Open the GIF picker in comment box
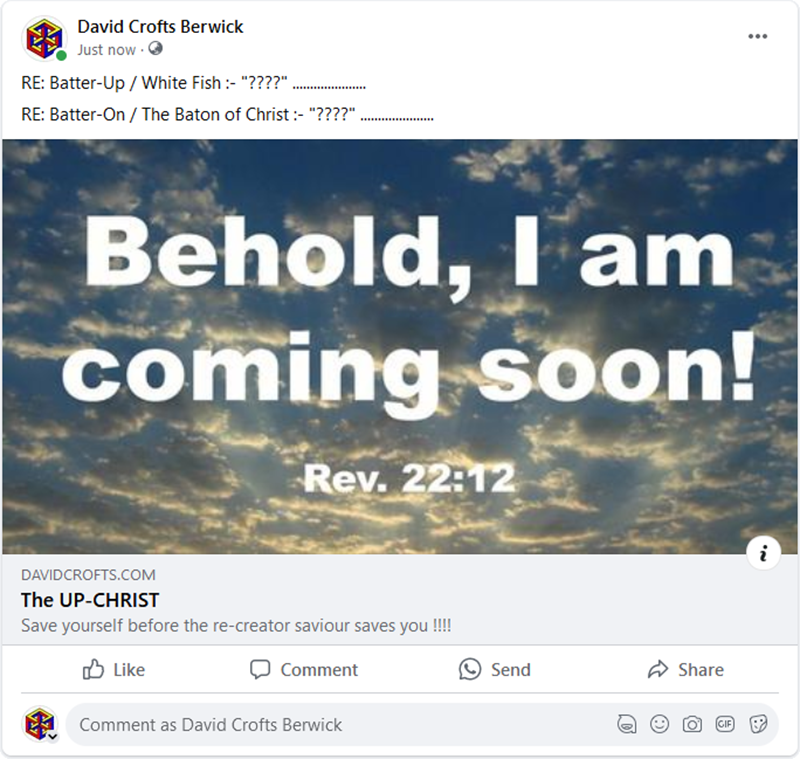The height and width of the screenshot is (759, 800). click(x=725, y=724)
